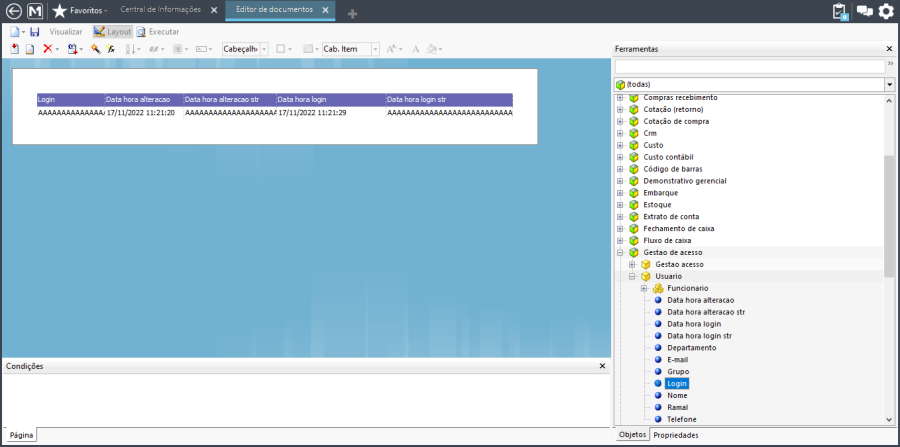Click the border outline icon
This screenshot has width=900, height=447.
281,49
